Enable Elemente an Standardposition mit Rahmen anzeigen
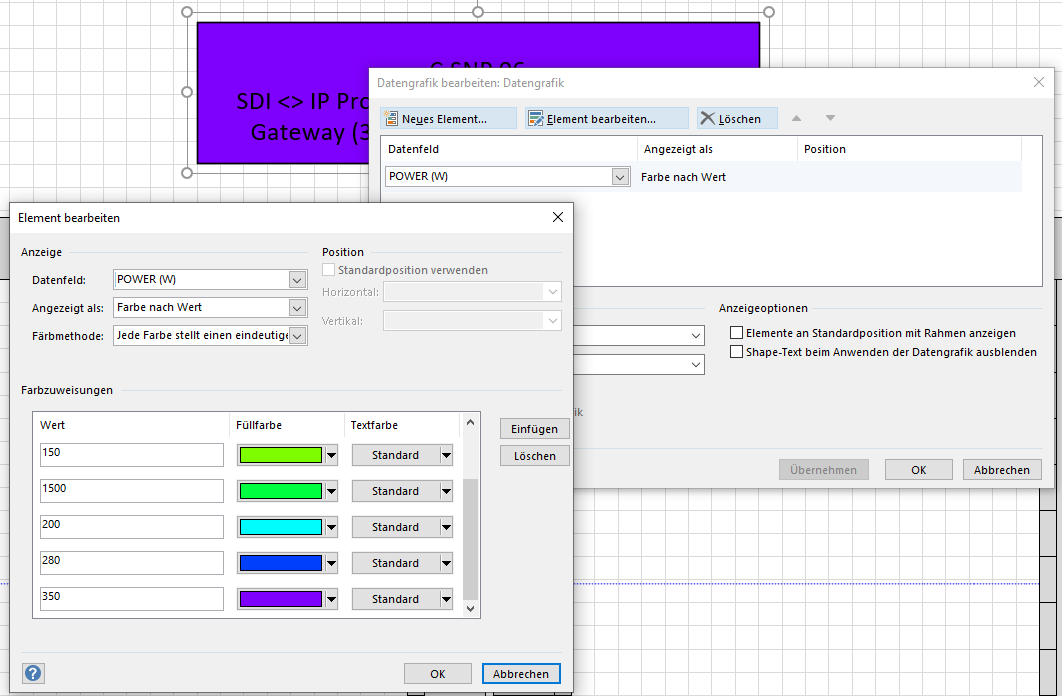Screen dimensions: 1062x696 click(737, 333)
